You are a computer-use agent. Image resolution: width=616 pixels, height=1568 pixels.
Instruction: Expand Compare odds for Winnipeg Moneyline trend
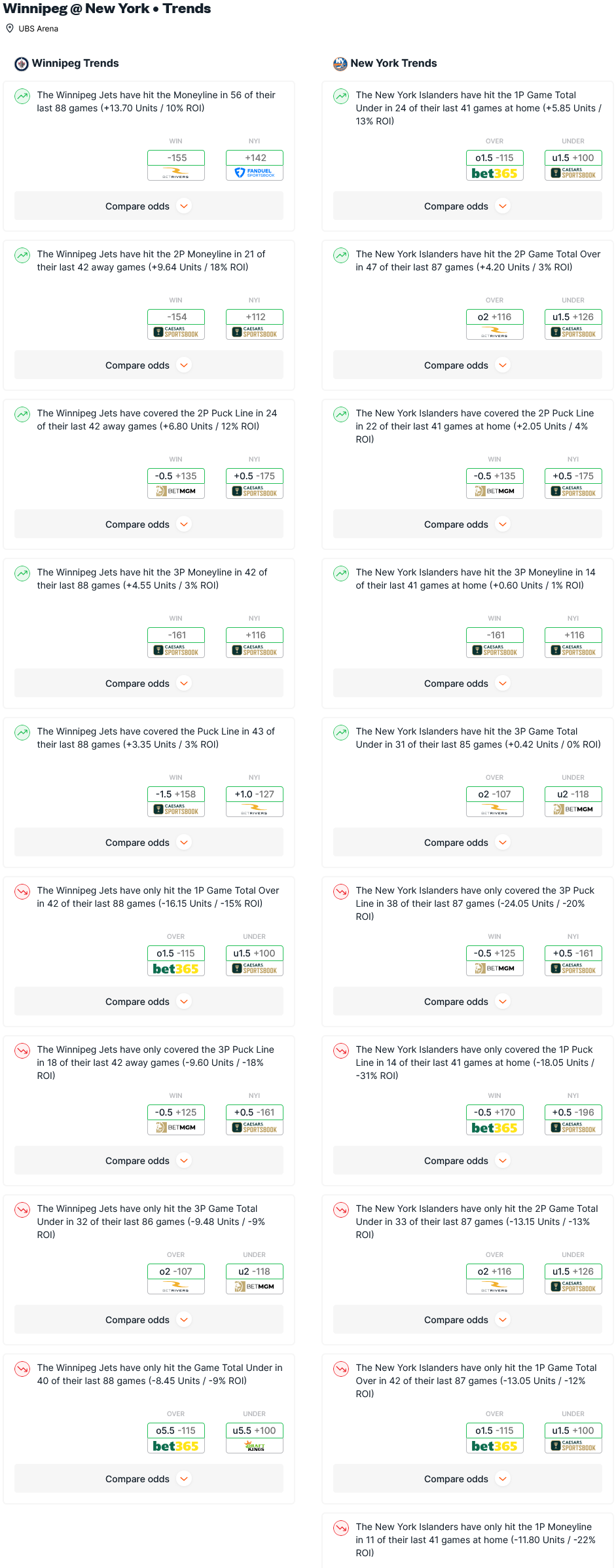point(149,206)
